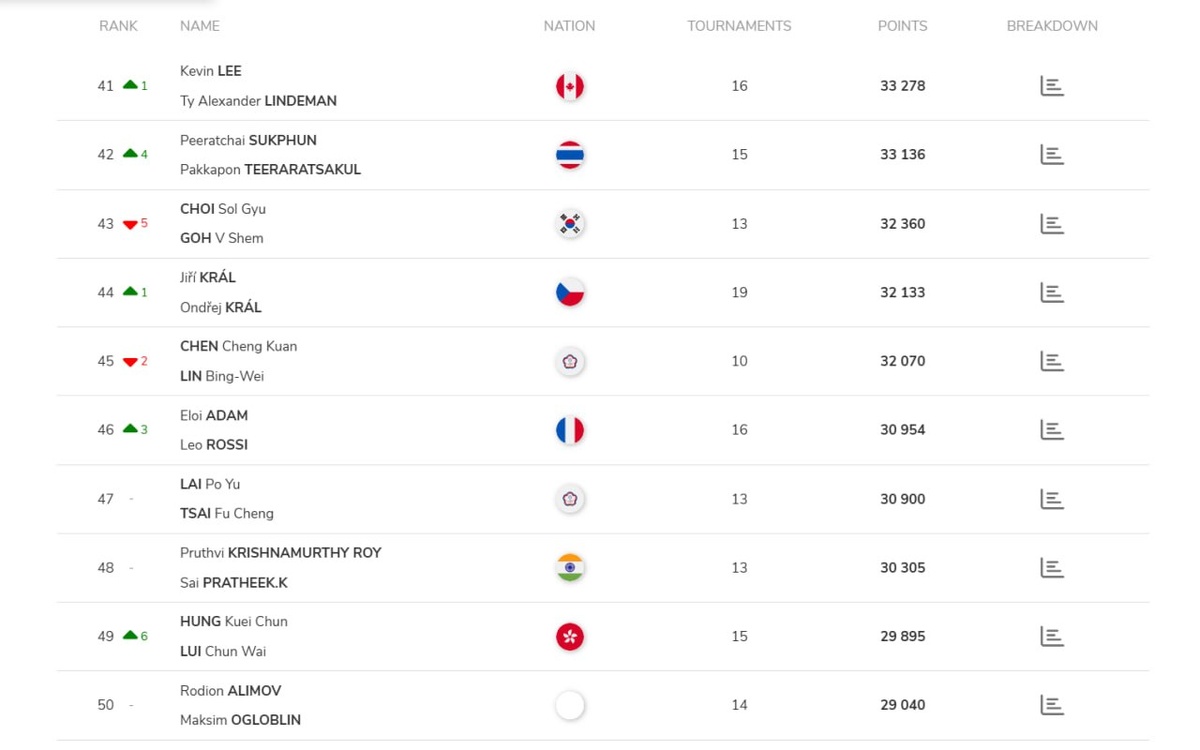Open Ty Alexander Lindeman player link
This screenshot has height=750, width=1200.
(x=258, y=101)
